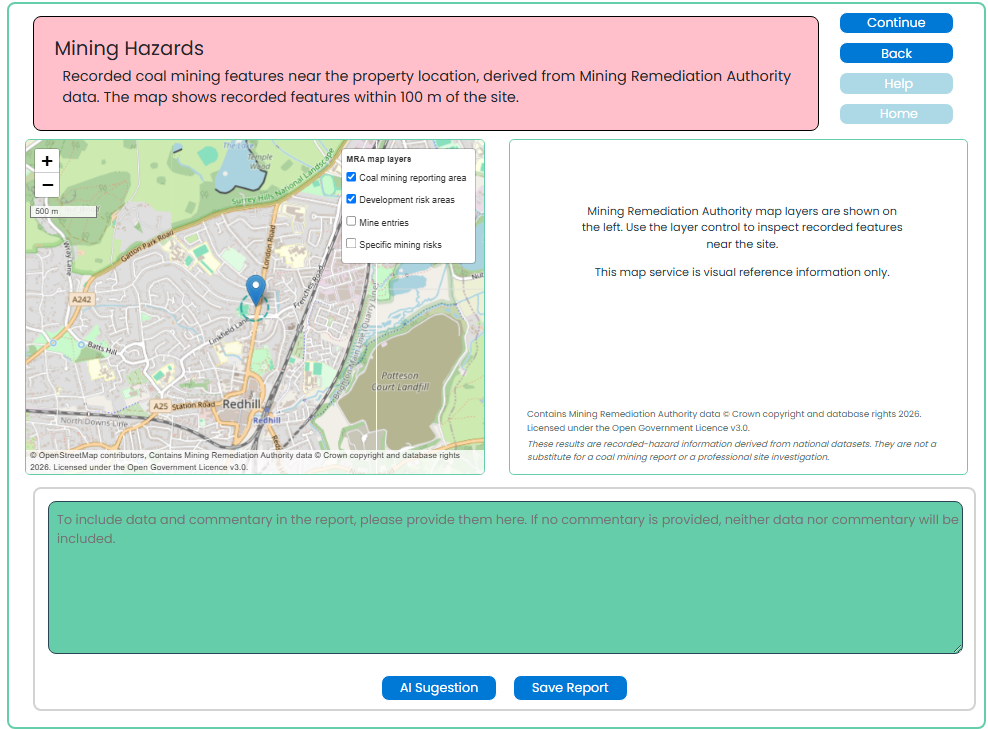Request an AI Sugestion
The width and height of the screenshot is (988, 729).
point(439,687)
